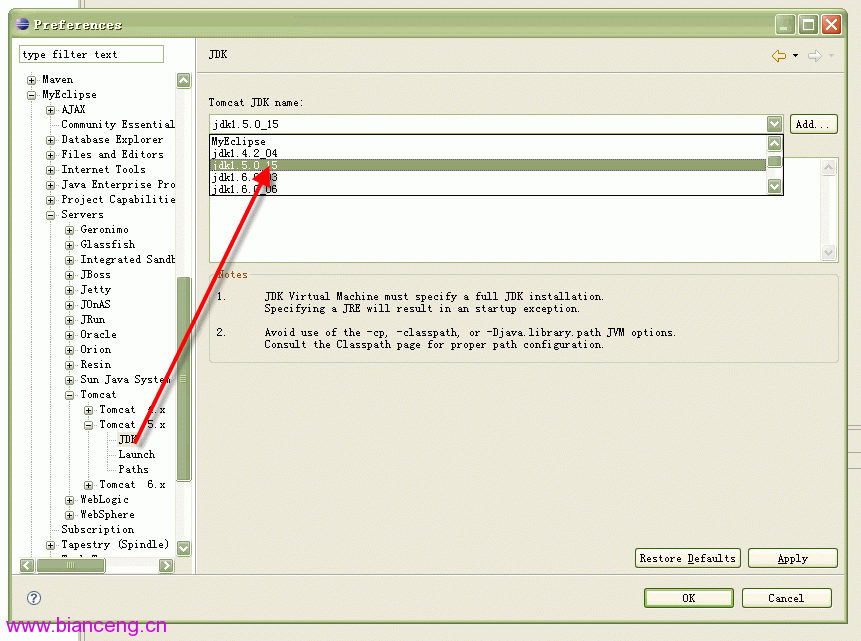Click tree vertical scrollbar down arrow
Screen dimensions: 861x641
point(184,548)
